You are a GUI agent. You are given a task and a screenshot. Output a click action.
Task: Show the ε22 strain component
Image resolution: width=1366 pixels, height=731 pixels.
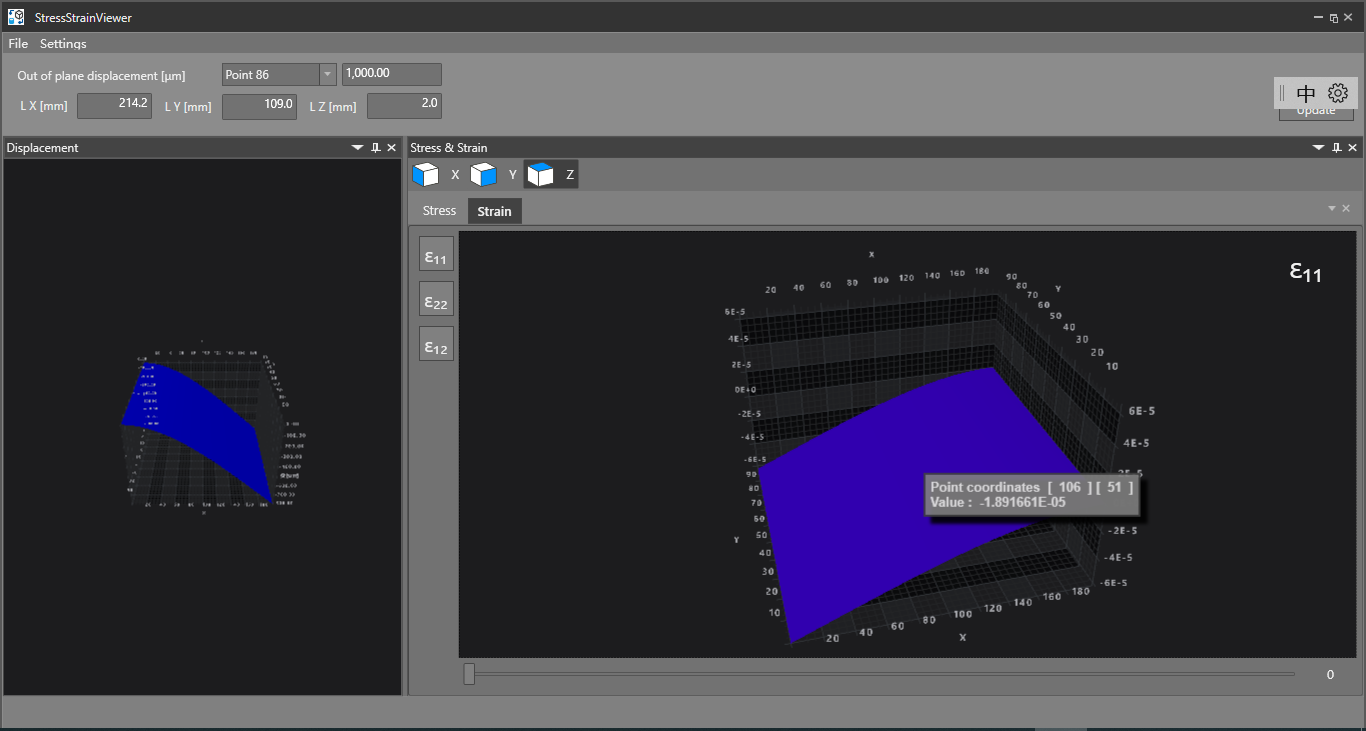click(436, 299)
